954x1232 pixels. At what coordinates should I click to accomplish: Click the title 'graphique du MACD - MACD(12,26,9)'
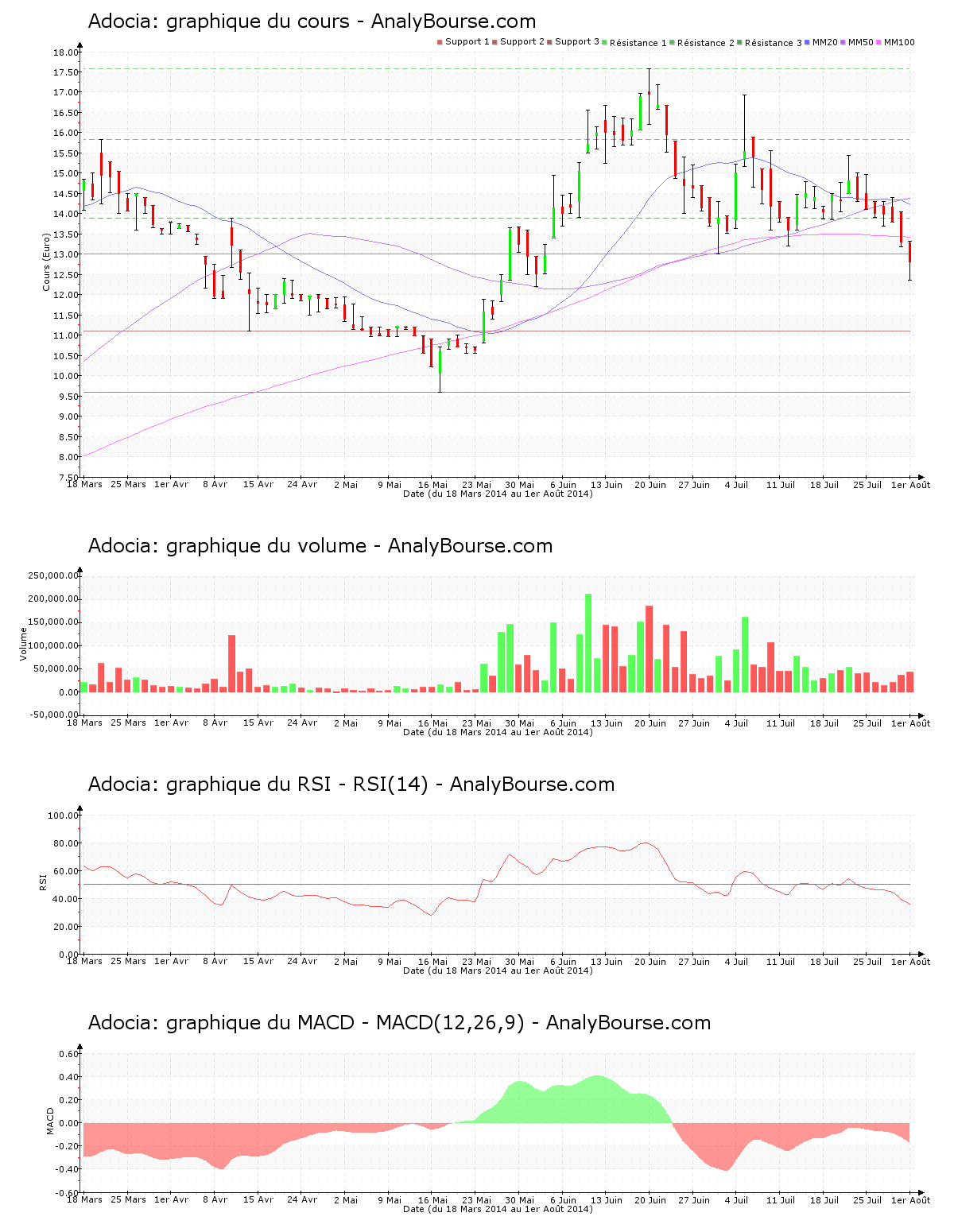coord(345,1023)
